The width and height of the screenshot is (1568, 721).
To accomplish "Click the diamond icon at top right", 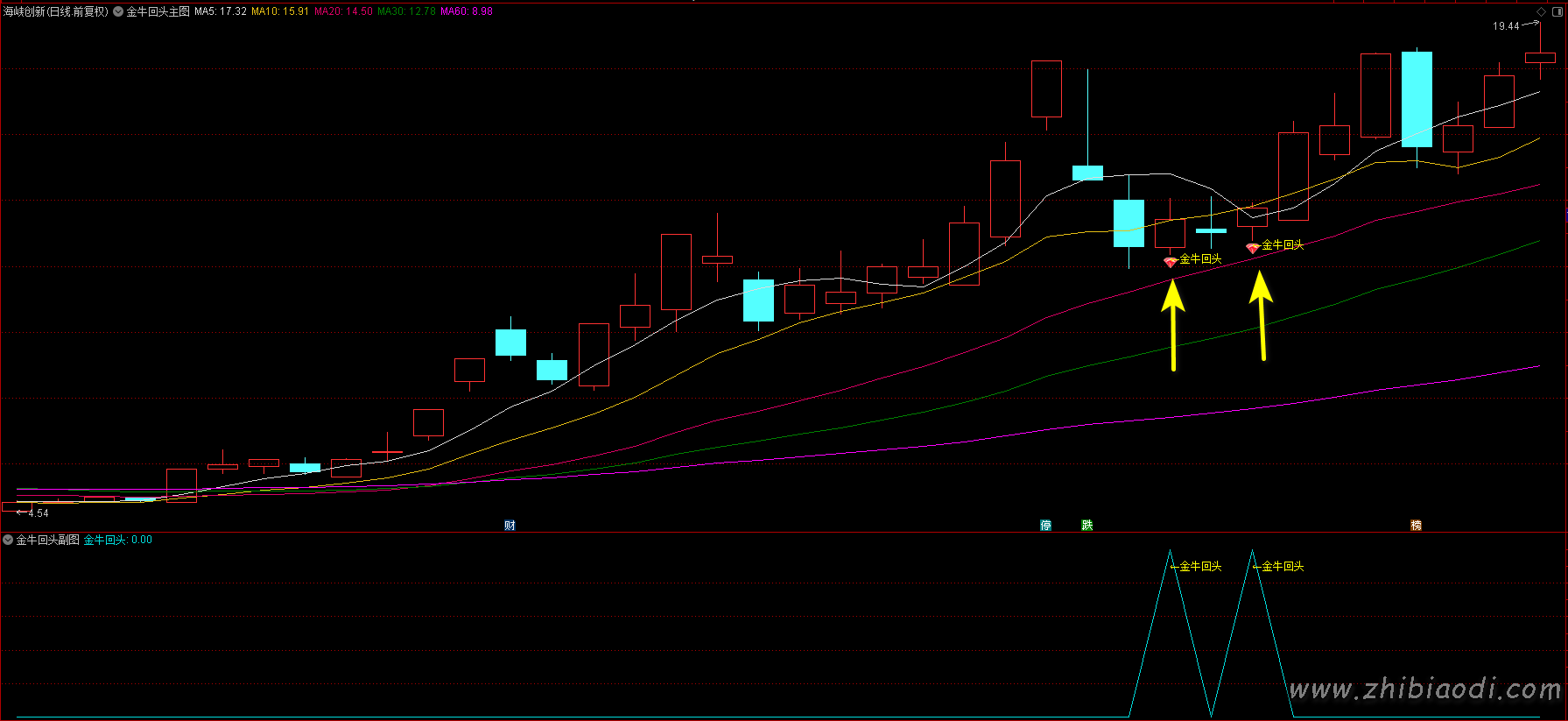I will [1541, 11].
